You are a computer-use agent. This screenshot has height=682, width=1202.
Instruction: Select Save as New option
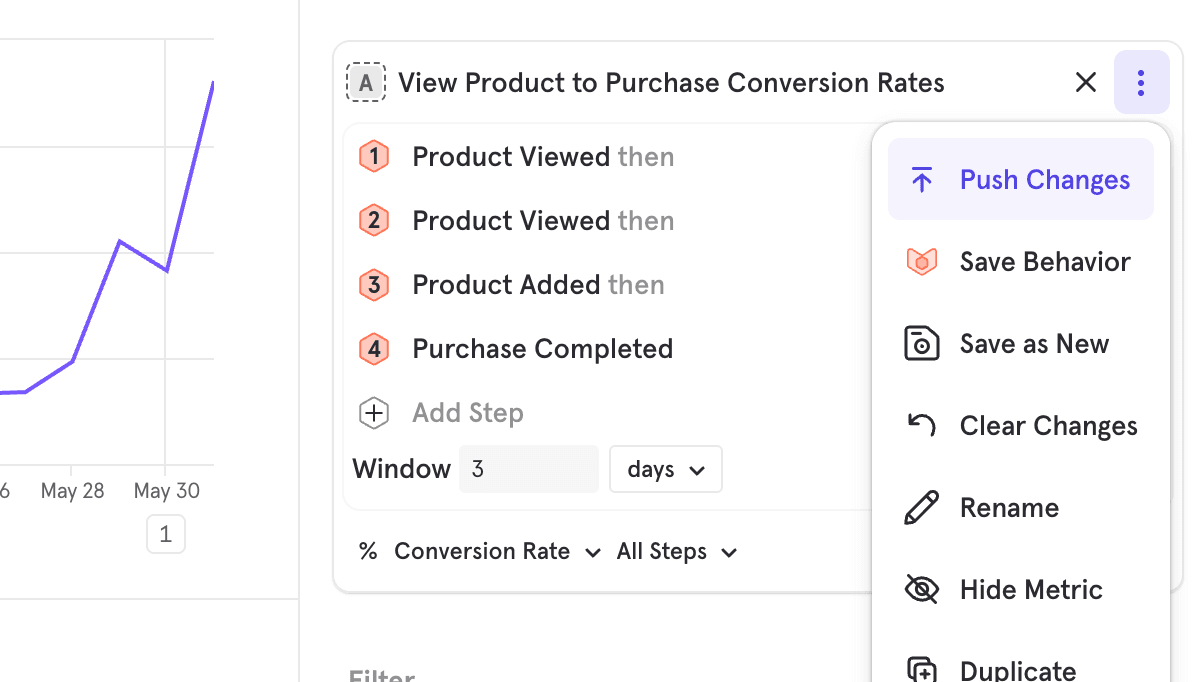coord(1020,344)
